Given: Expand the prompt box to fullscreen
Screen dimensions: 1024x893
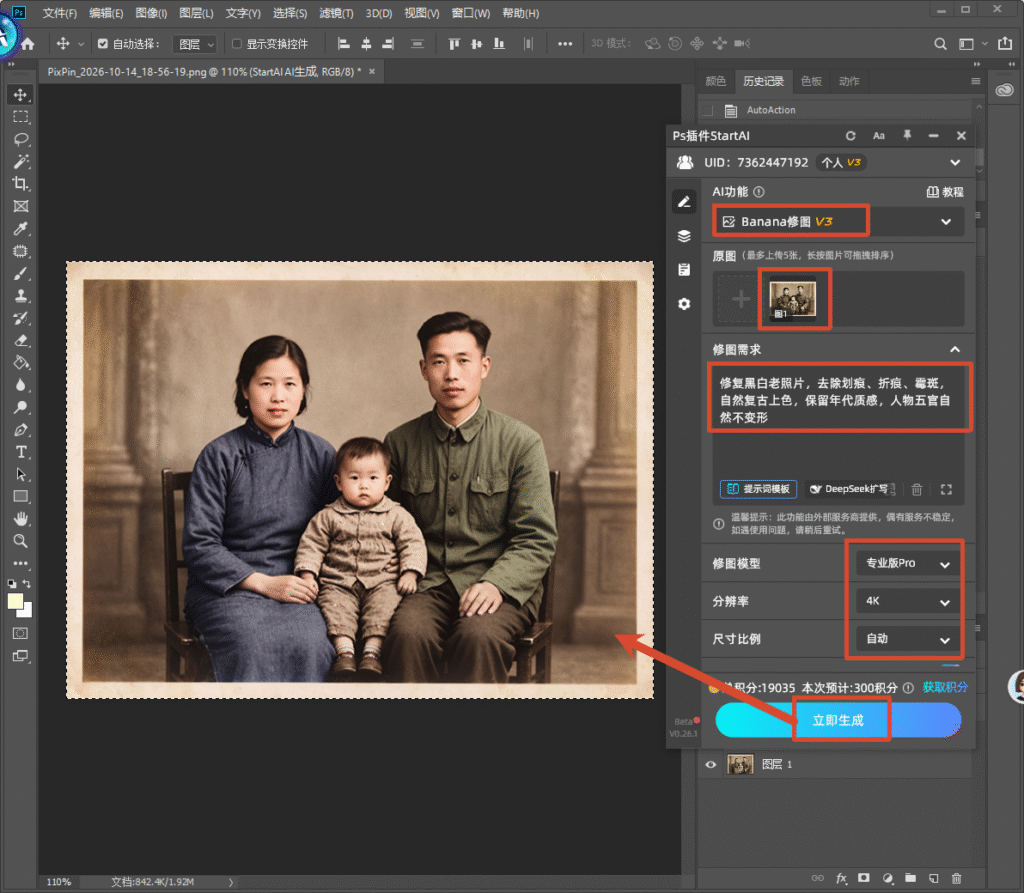Looking at the screenshot, I should click(x=946, y=489).
